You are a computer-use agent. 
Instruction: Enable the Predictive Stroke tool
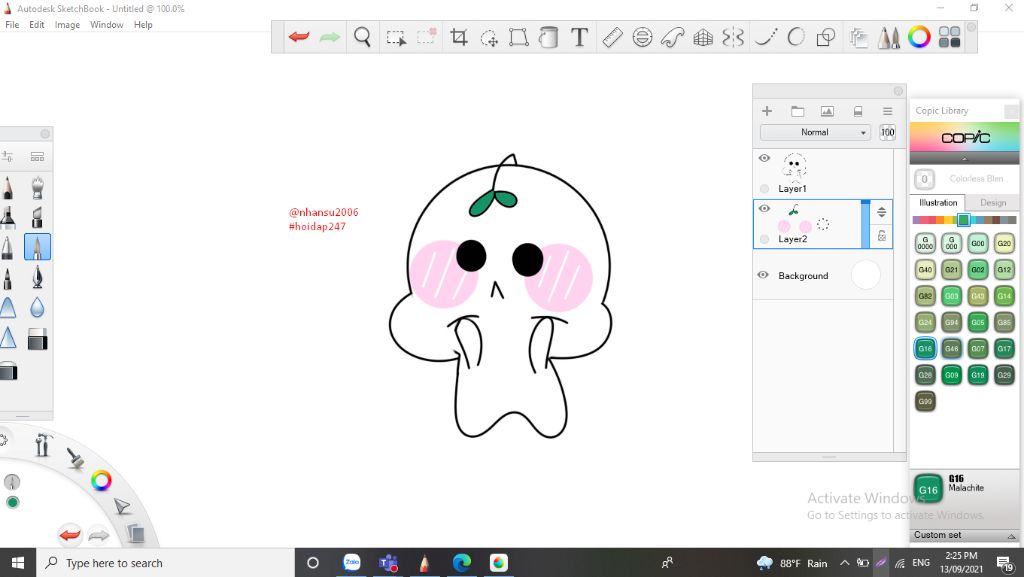click(796, 37)
